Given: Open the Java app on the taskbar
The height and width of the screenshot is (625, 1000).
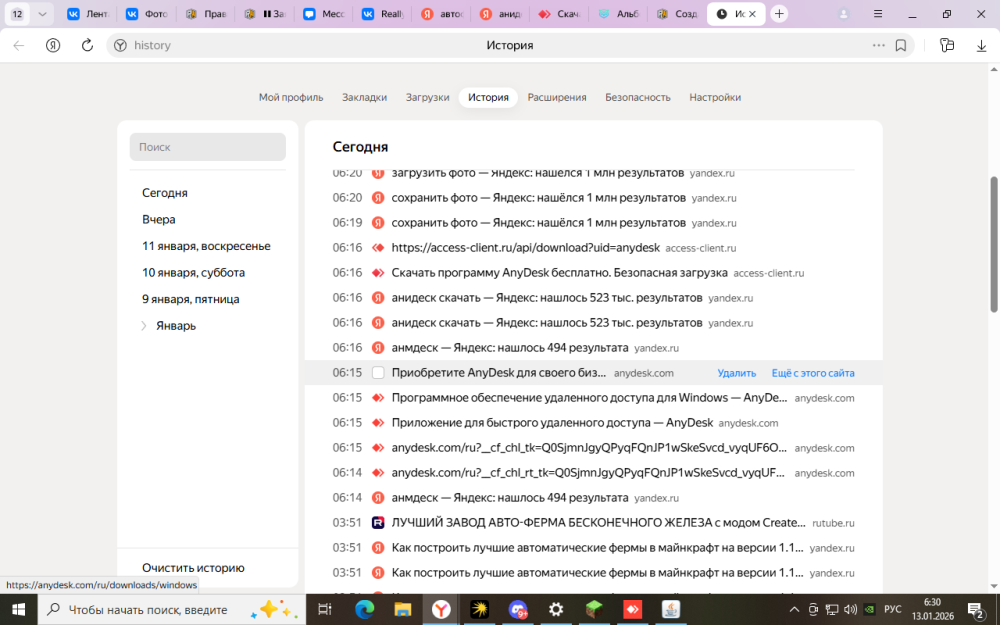Looking at the screenshot, I should coord(670,610).
